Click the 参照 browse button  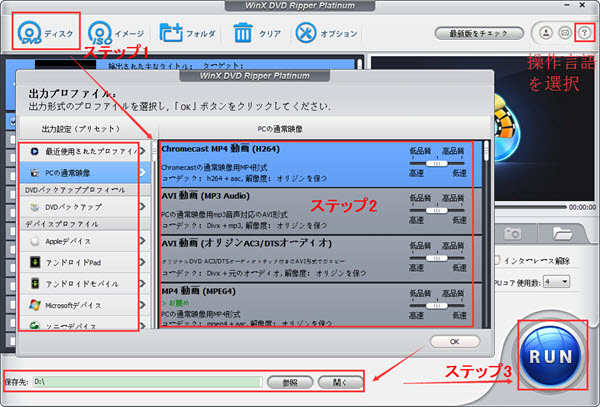(289, 382)
